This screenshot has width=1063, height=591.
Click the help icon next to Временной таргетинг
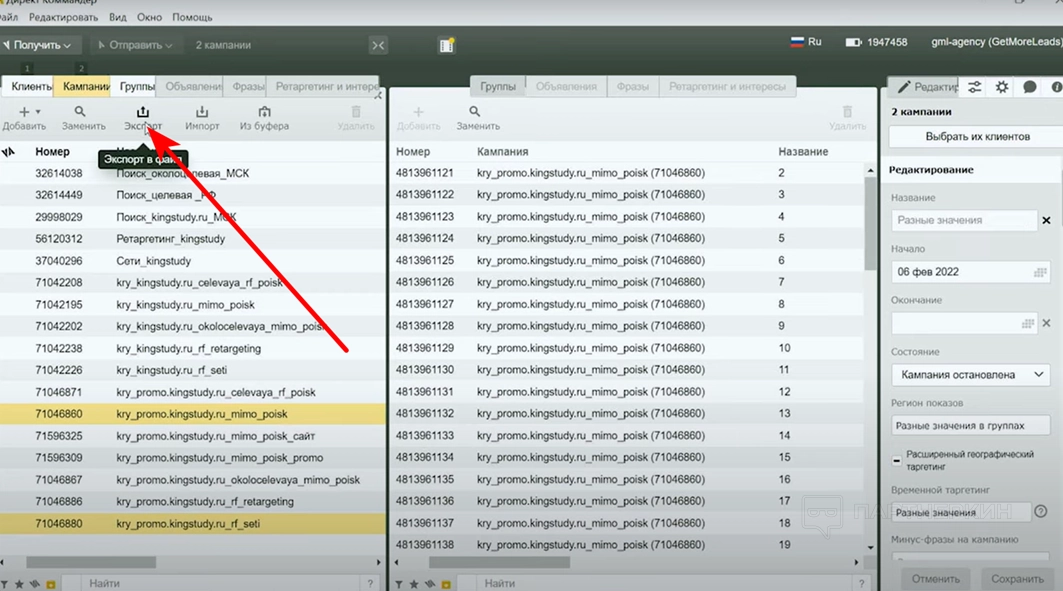[1041, 511]
